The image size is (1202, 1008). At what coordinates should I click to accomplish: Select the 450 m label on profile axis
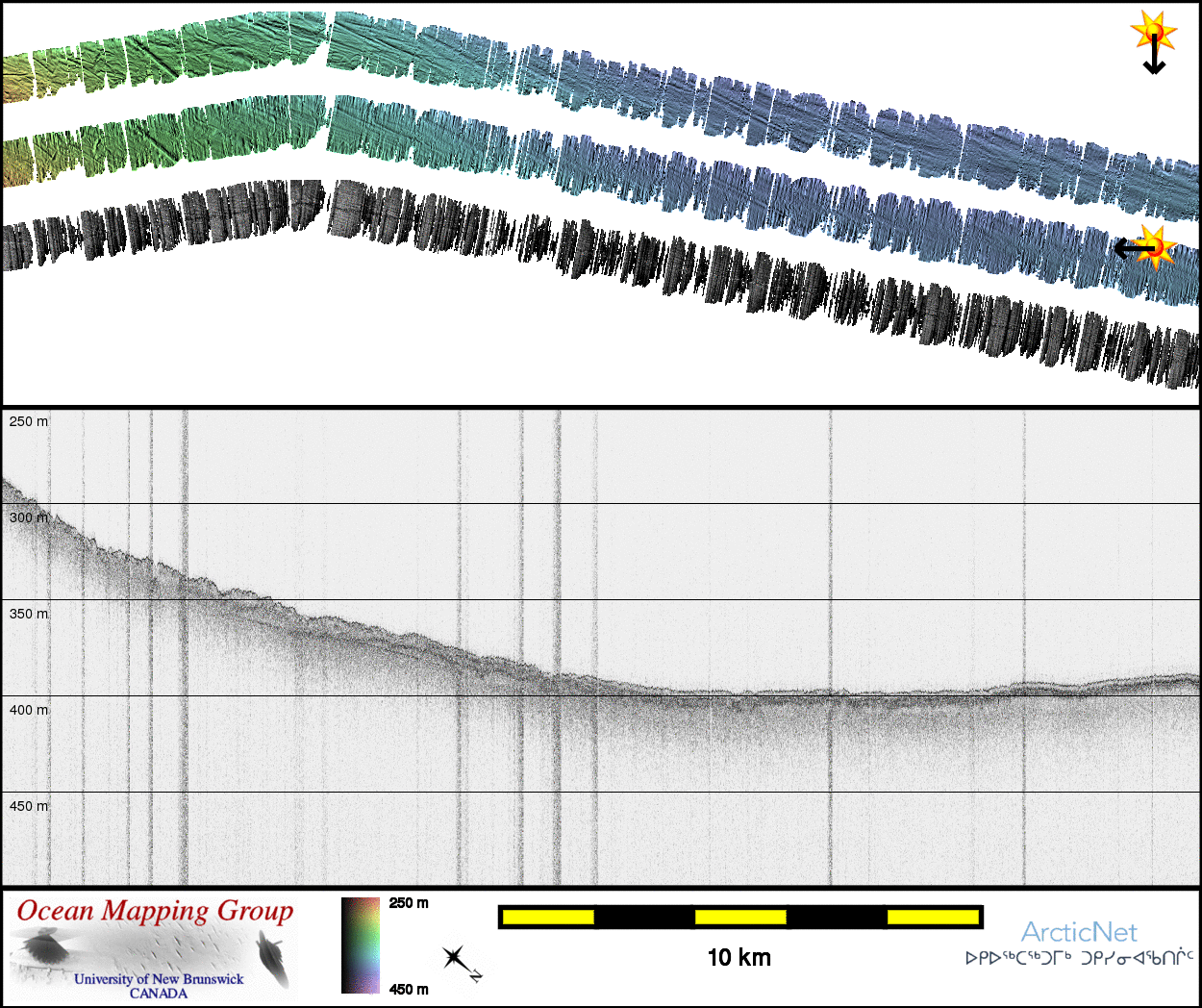[x=28, y=806]
